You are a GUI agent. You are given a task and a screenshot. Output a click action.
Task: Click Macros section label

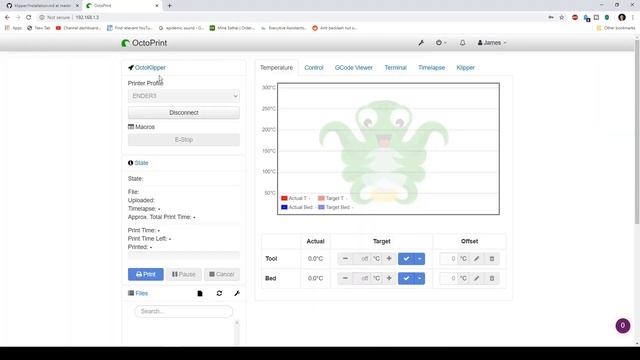141,127
